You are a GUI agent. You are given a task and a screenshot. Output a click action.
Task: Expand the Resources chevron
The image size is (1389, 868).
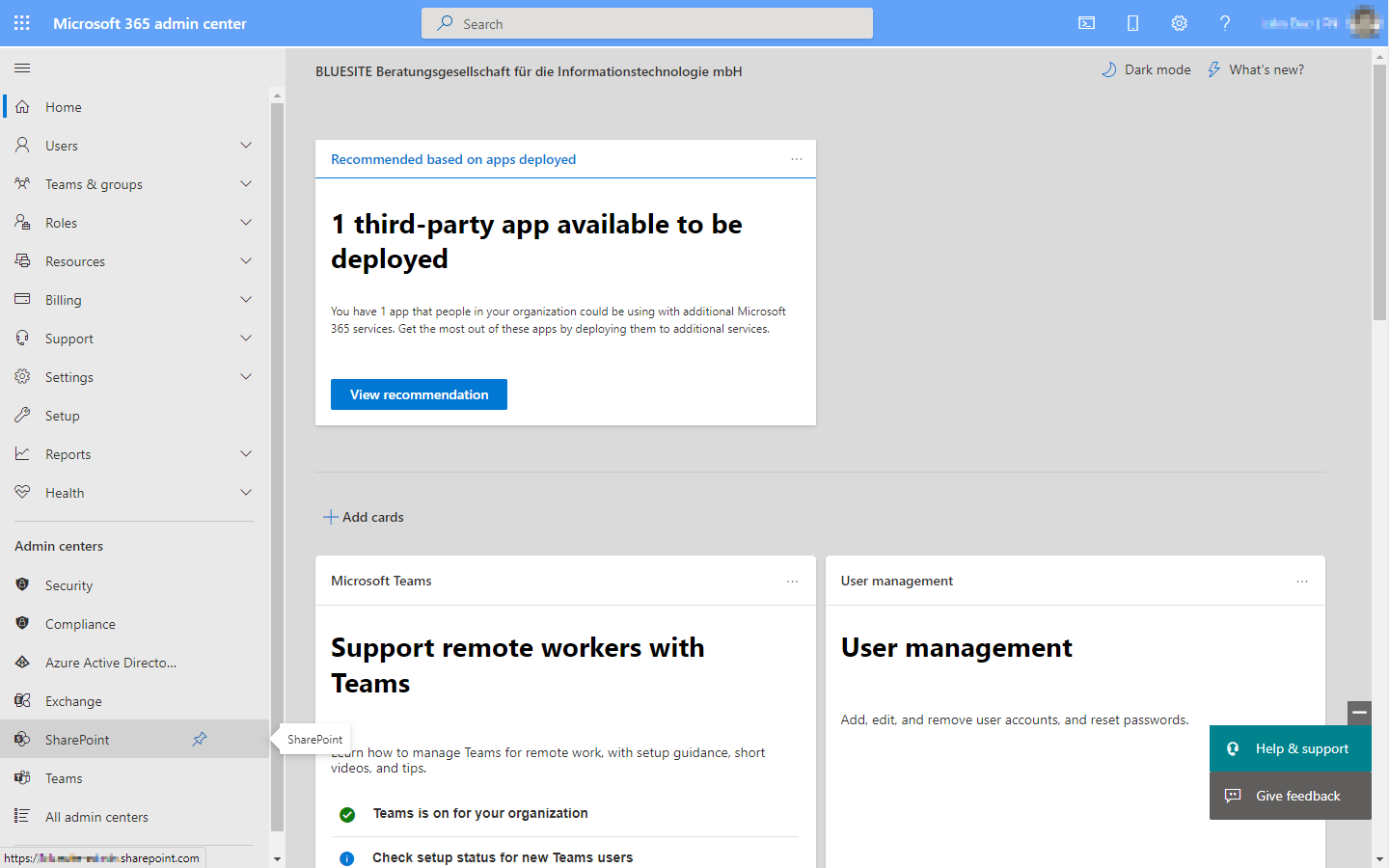click(x=246, y=261)
